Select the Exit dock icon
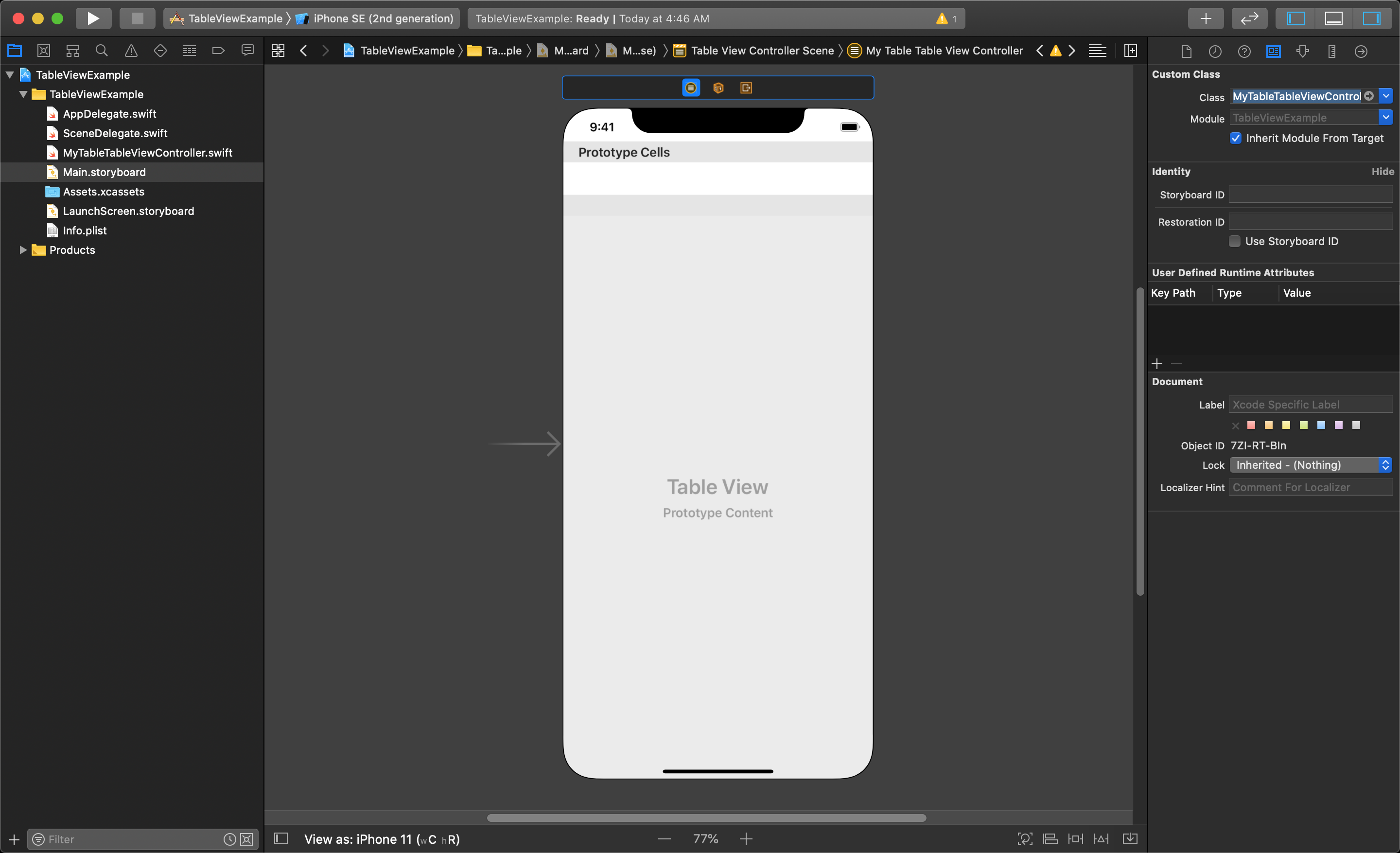This screenshot has height=853, width=1400. click(746, 88)
